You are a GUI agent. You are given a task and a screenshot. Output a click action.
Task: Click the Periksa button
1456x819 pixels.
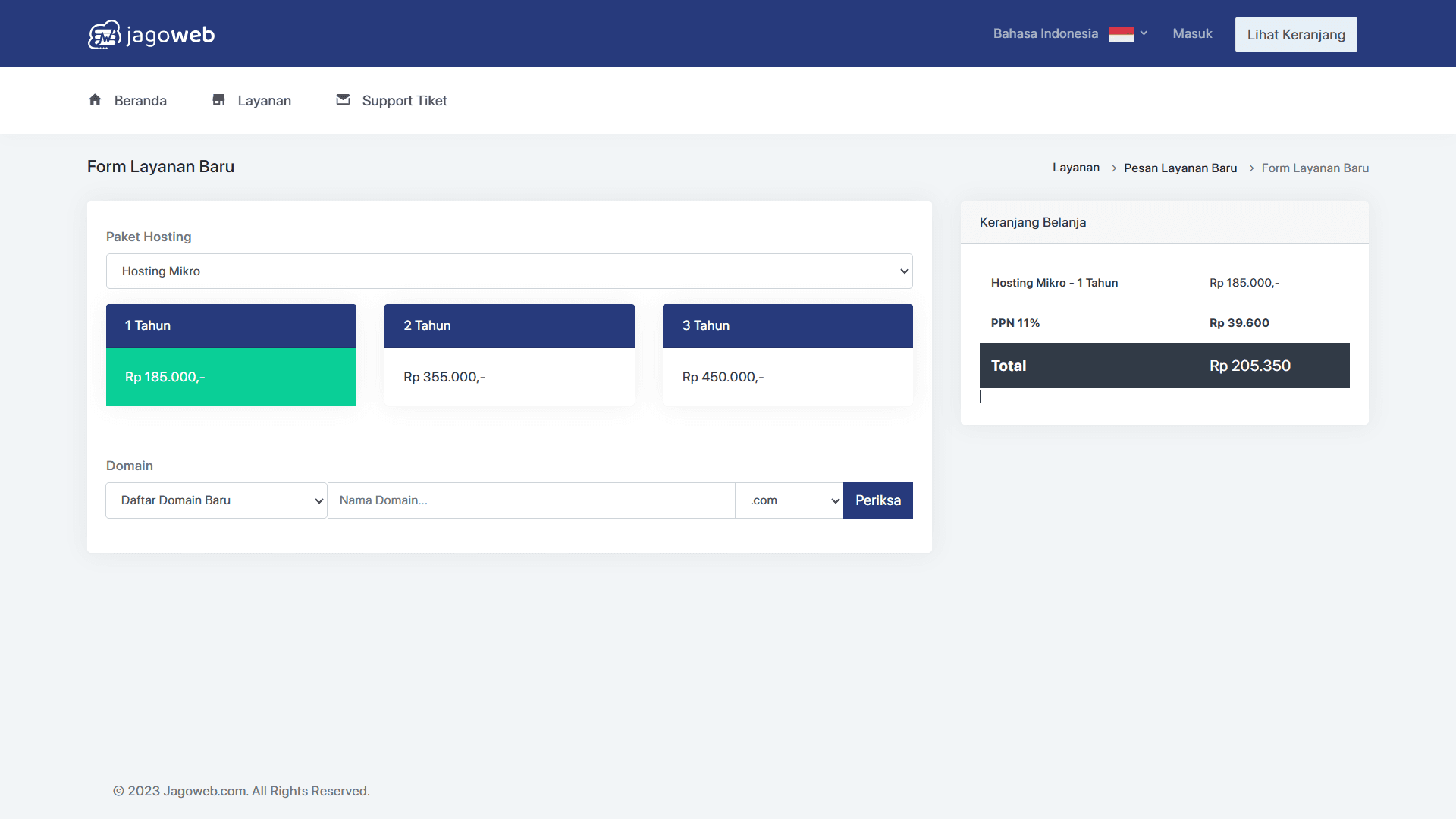(x=878, y=500)
